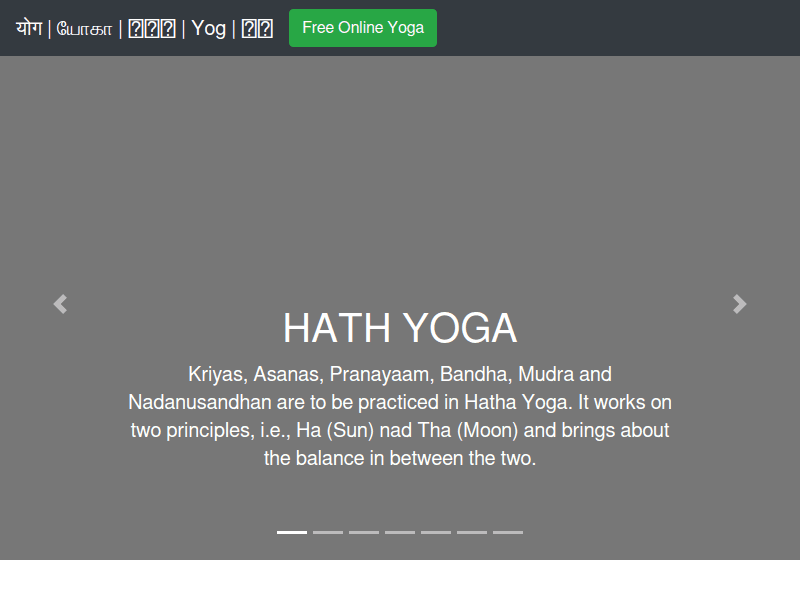Click the Hatha Yoga description paragraph

pos(400,415)
